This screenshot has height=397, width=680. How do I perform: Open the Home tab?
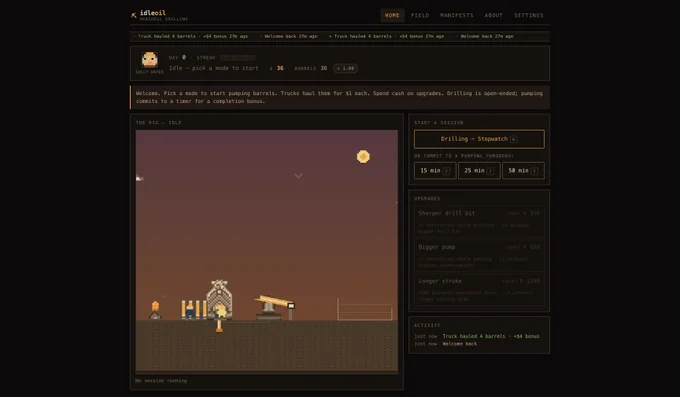[392, 15]
